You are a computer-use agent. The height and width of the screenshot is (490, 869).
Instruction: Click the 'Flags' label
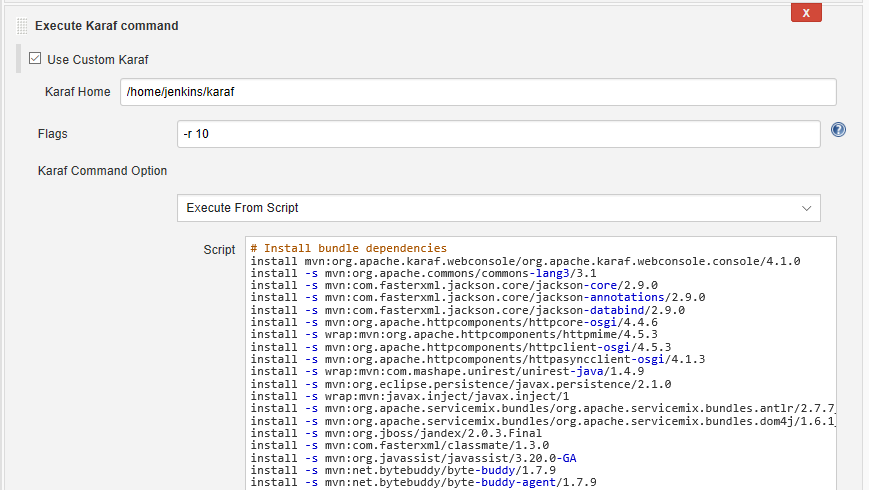(x=53, y=134)
